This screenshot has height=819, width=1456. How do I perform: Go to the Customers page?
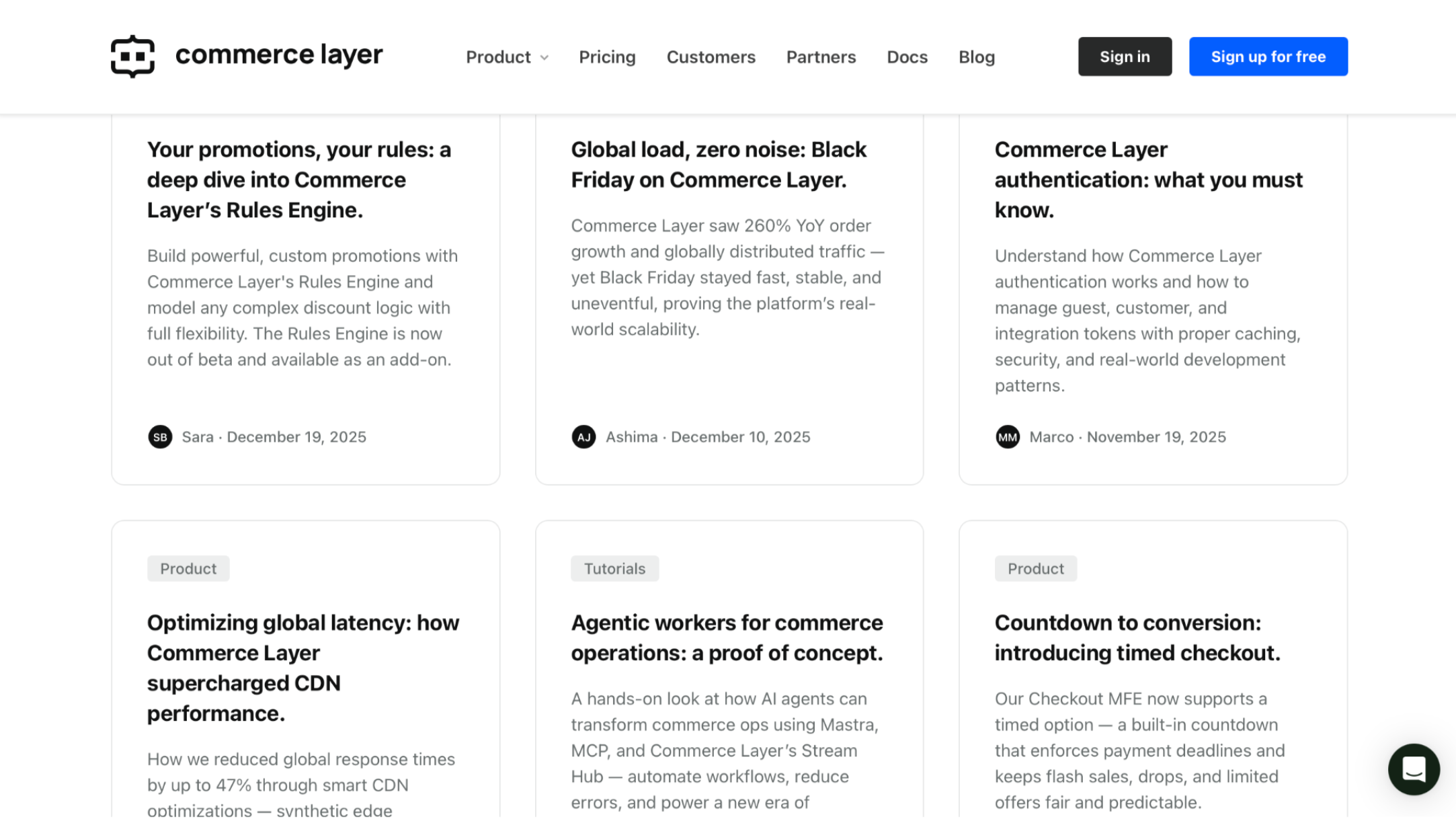tap(711, 57)
